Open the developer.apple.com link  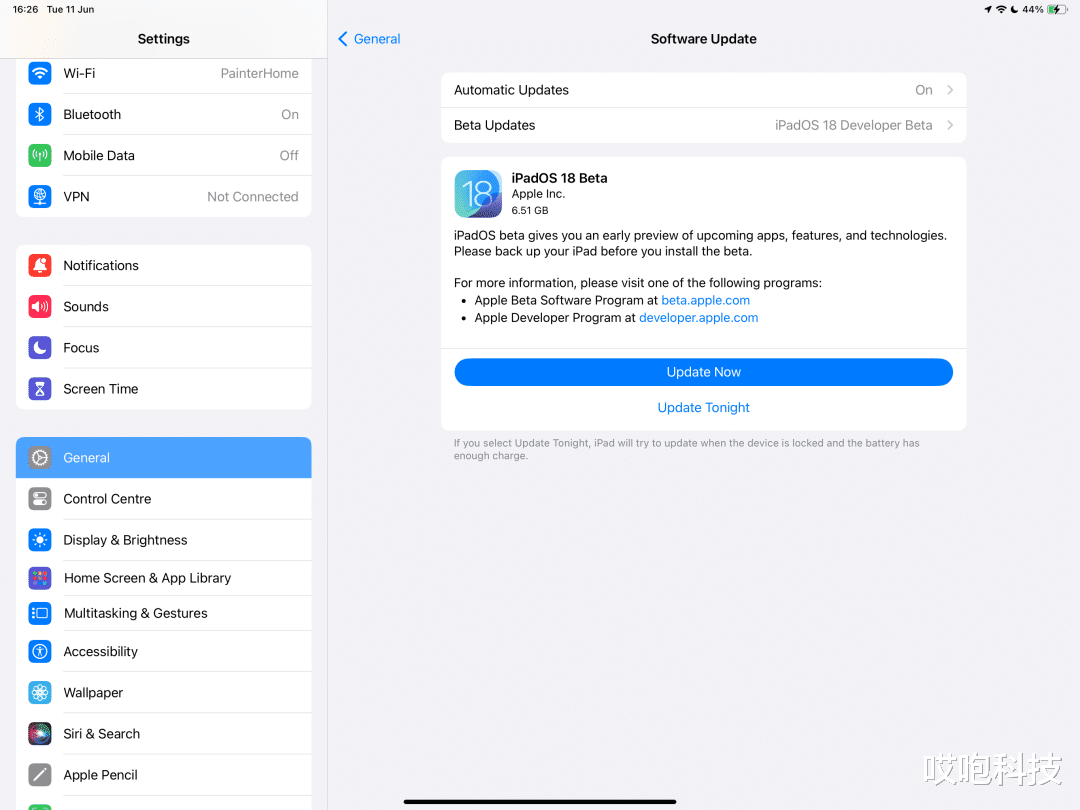click(698, 318)
